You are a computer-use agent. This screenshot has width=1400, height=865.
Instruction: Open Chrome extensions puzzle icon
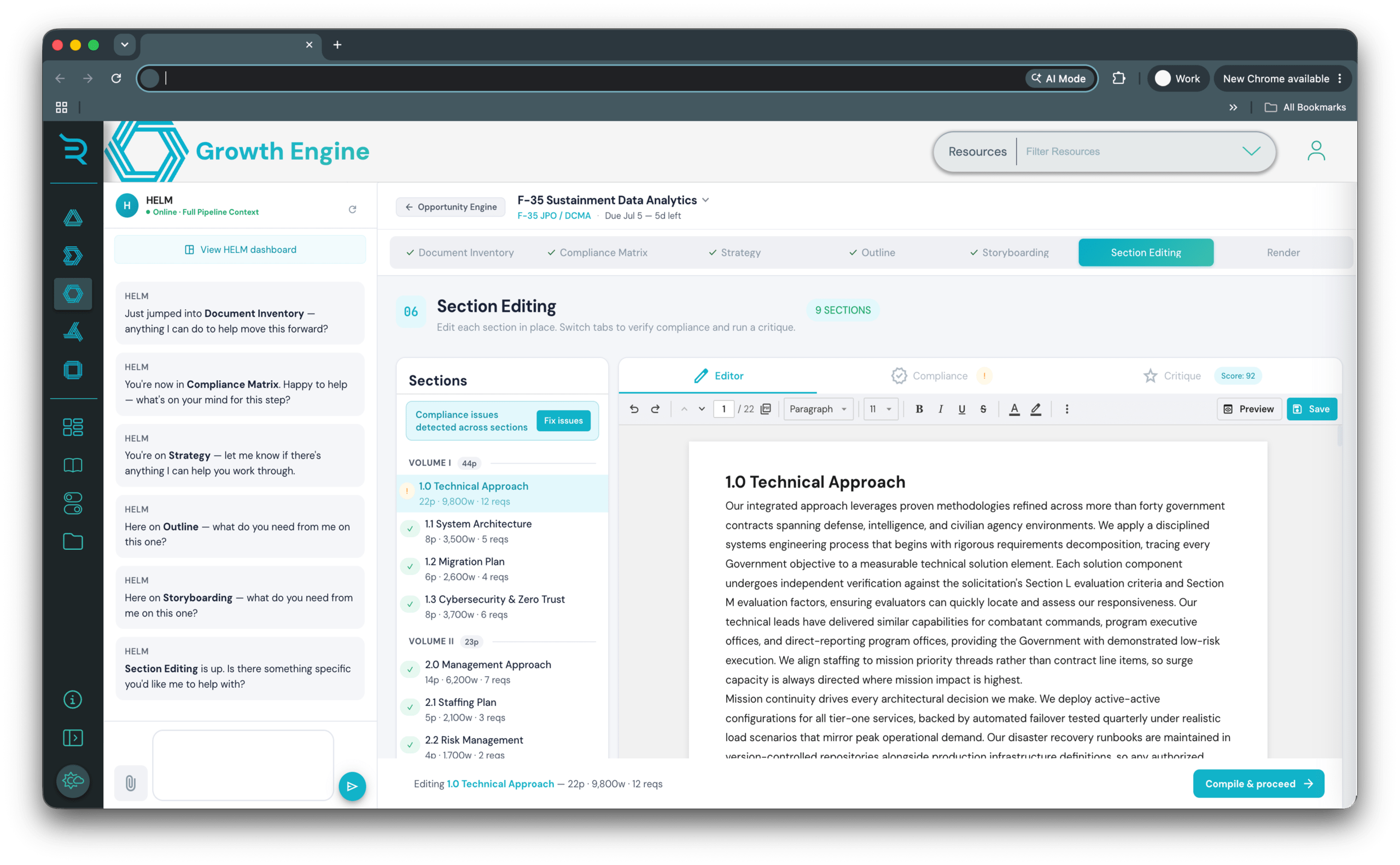click(1119, 78)
